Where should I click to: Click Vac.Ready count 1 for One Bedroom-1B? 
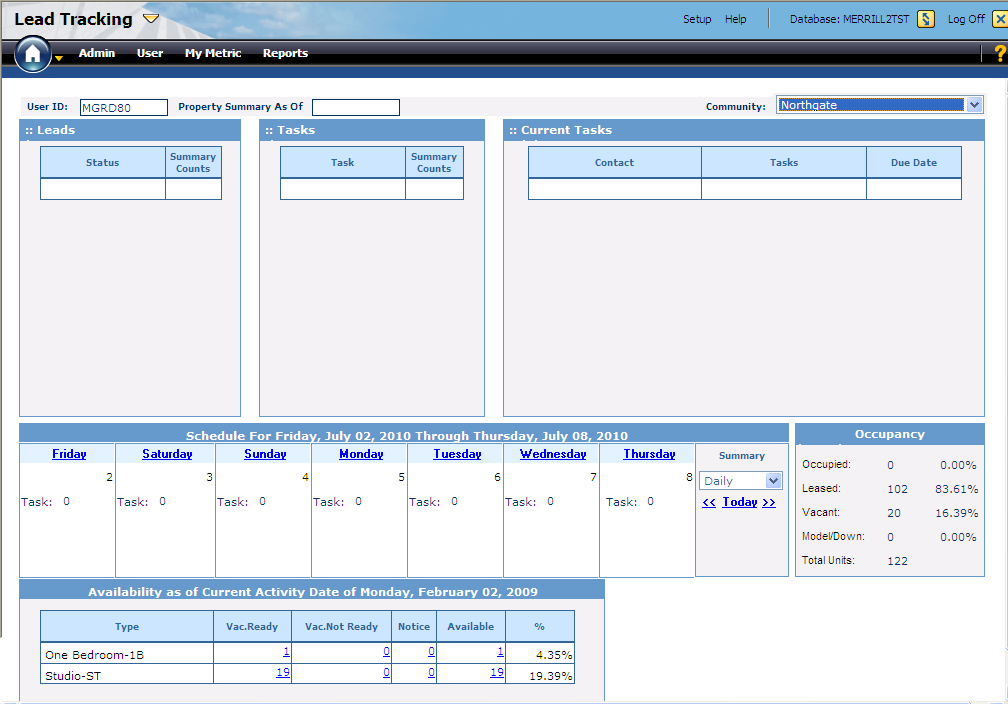click(x=286, y=652)
